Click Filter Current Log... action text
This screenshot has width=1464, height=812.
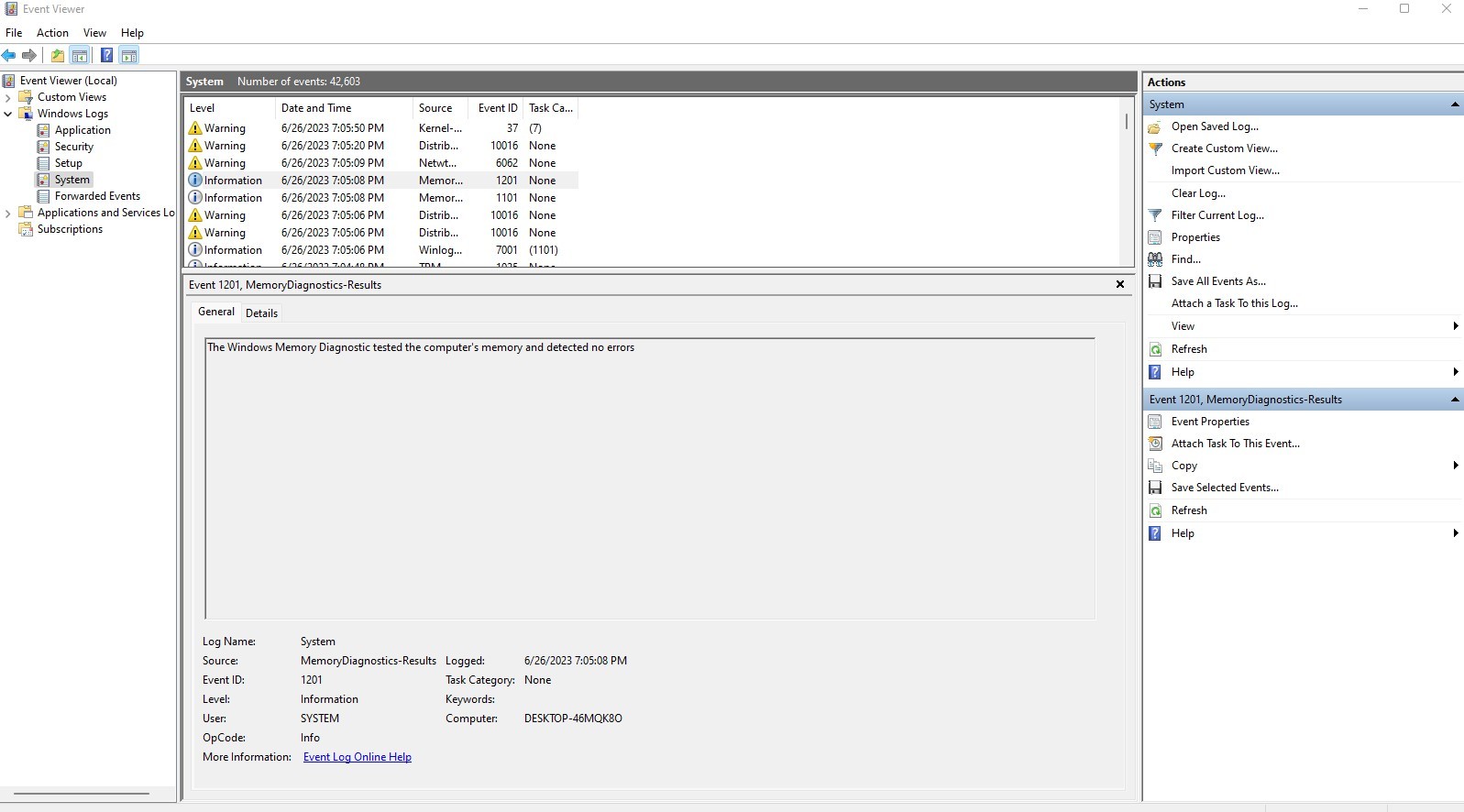click(1217, 215)
